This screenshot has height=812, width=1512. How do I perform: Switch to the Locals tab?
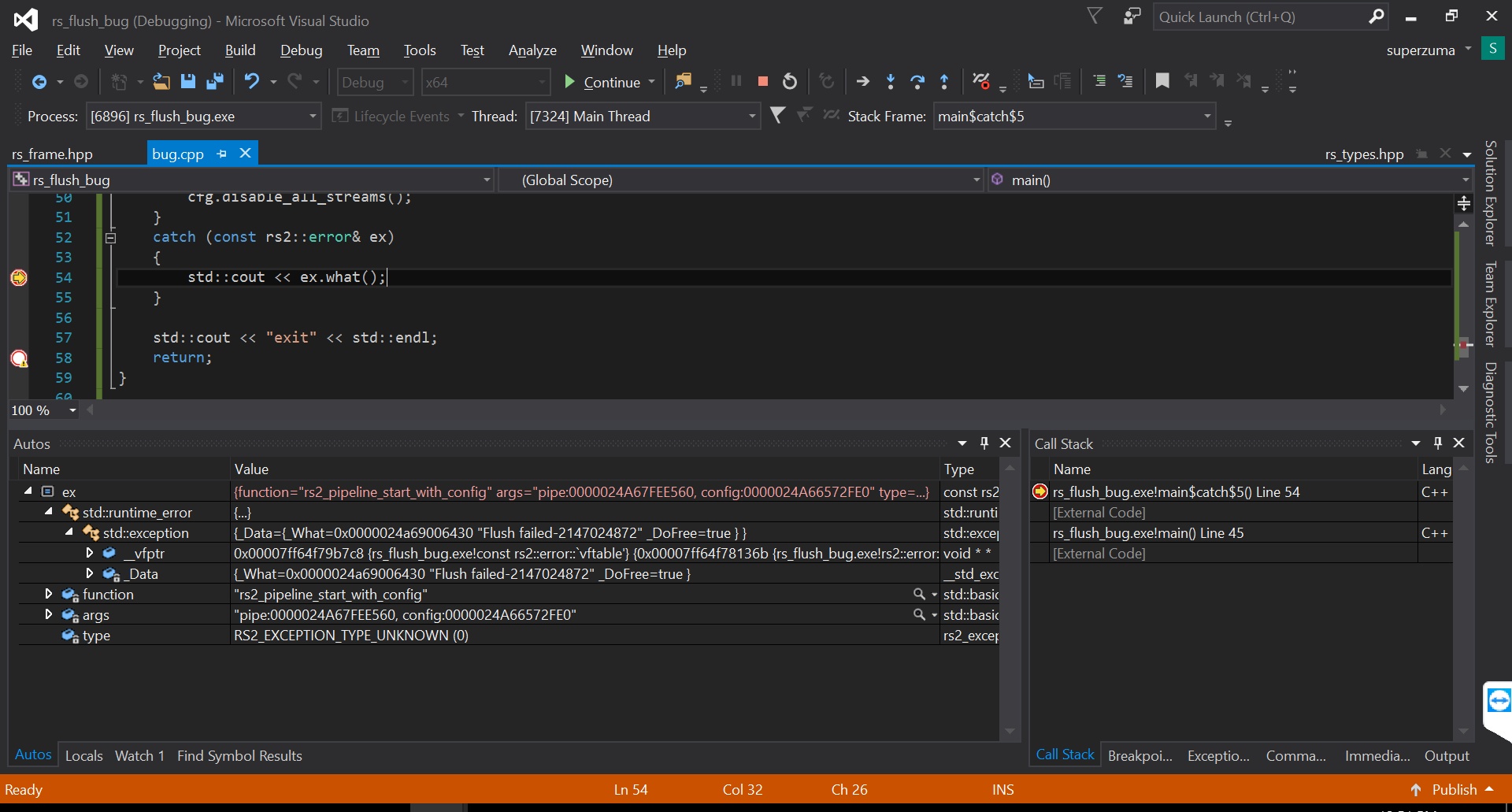click(83, 755)
